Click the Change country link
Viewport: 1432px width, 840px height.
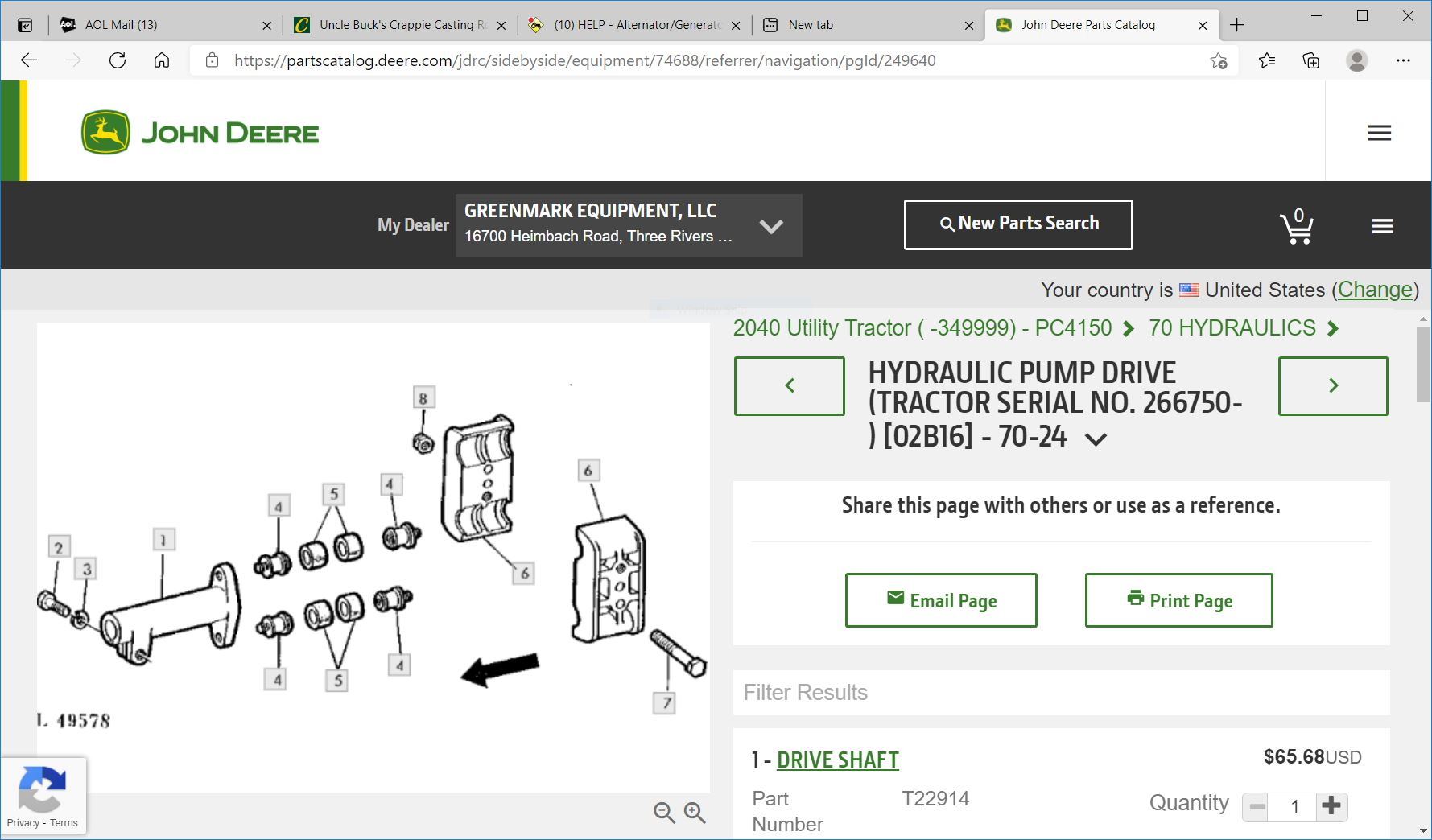[1375, 290]
